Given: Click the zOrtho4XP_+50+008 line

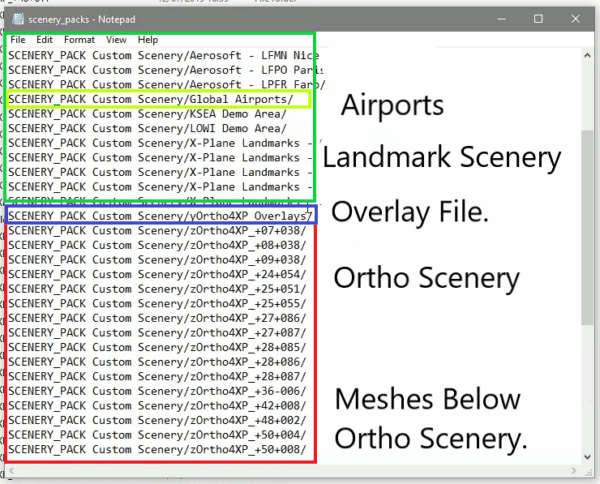Looking at the screenshot, I should pyautogui.click(x=157, y=450).
